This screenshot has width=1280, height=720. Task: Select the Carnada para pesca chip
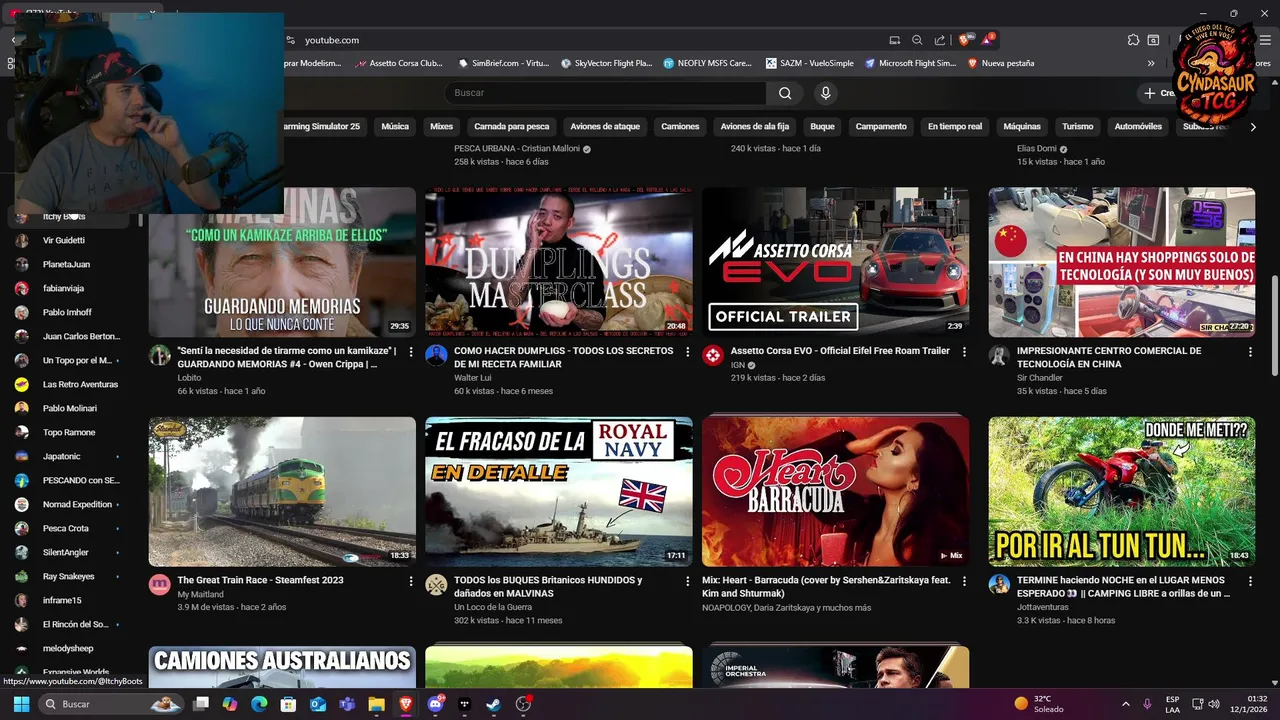[x=512, y=127]
